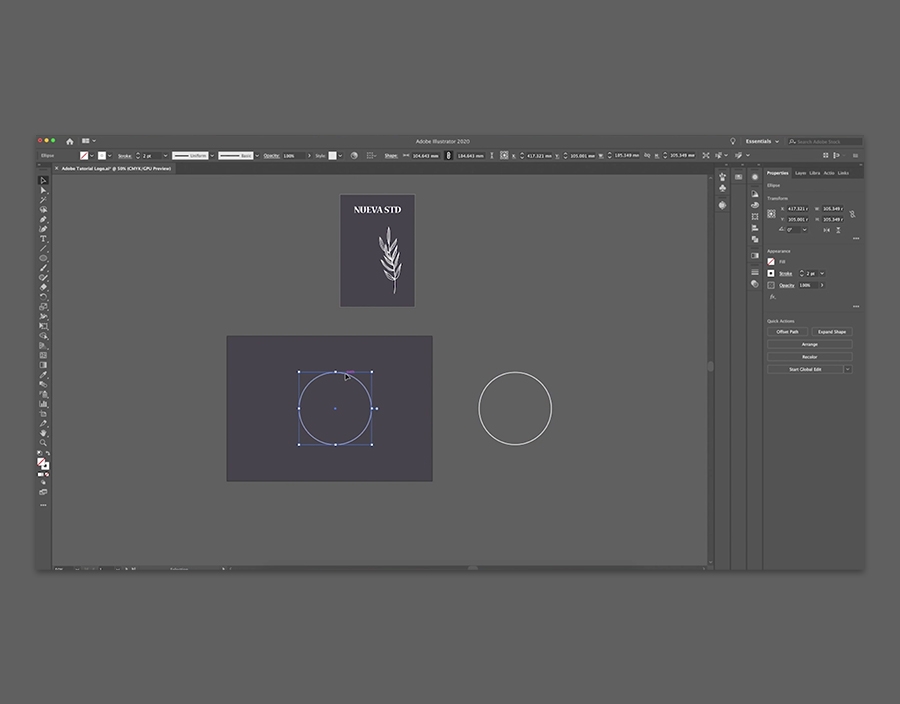Image resolution: width=900 pixels, height=704 pixels.
Task: Click the Home icon
Action: (69, 141)
